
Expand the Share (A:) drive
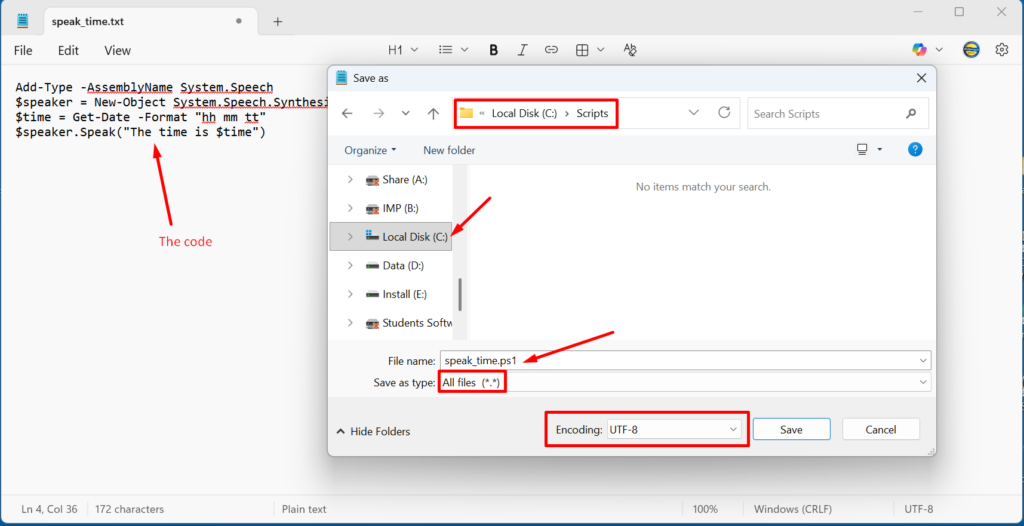350,180
